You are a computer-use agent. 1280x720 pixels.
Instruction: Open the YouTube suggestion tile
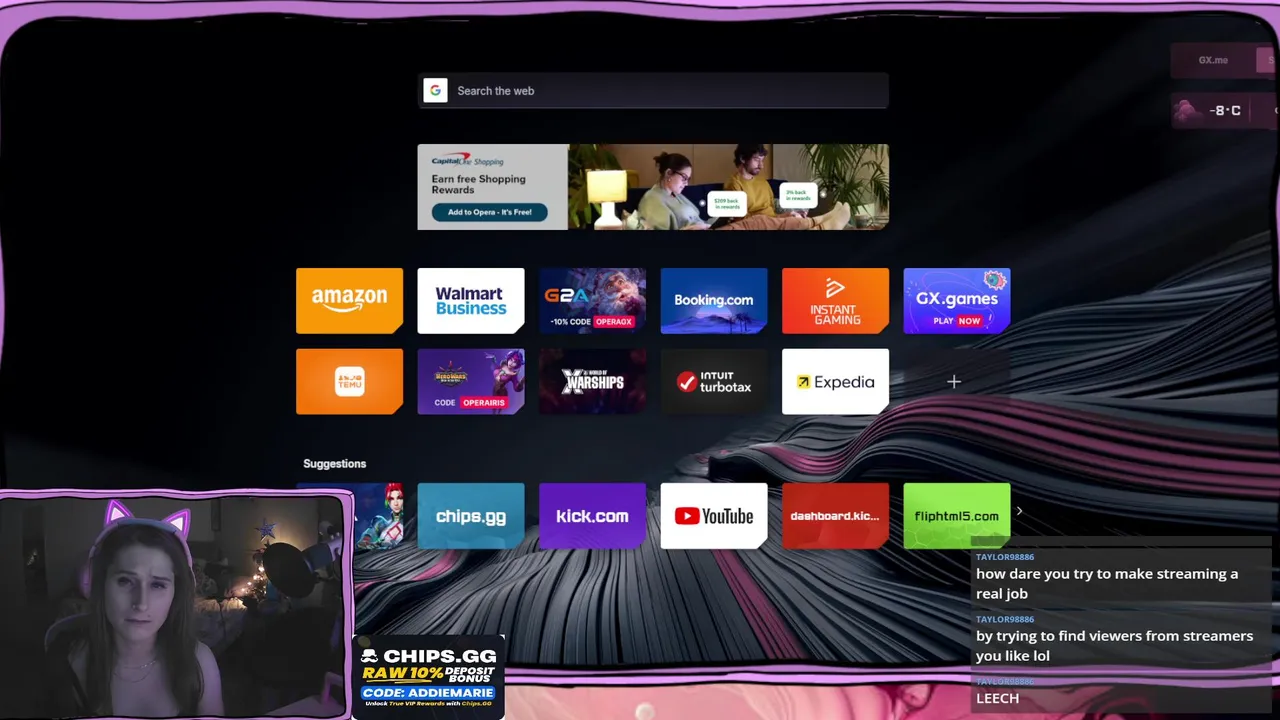point(714,516)
